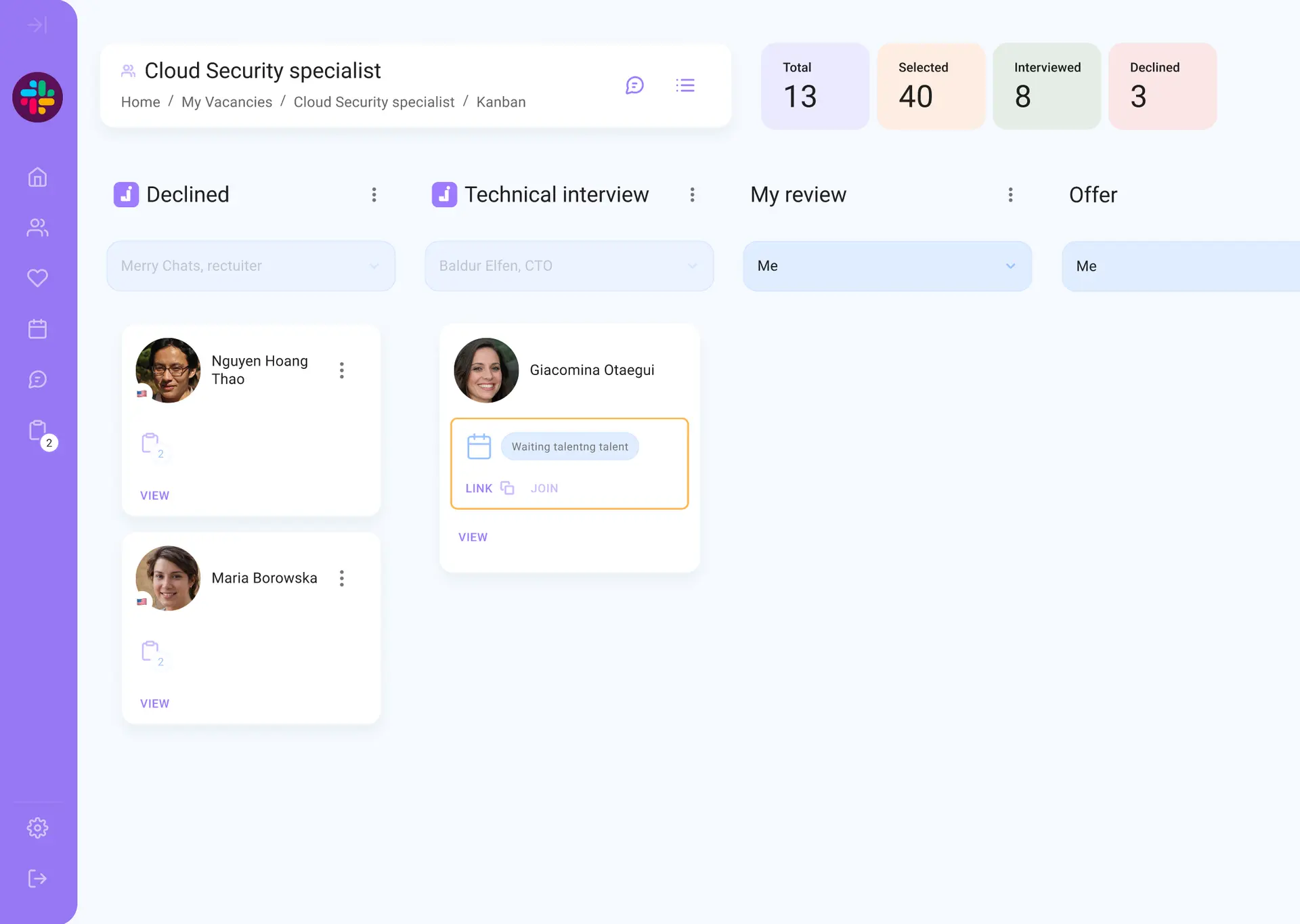
Task: Open the sidebar chat messages icon
Action: tap(37, 380)
